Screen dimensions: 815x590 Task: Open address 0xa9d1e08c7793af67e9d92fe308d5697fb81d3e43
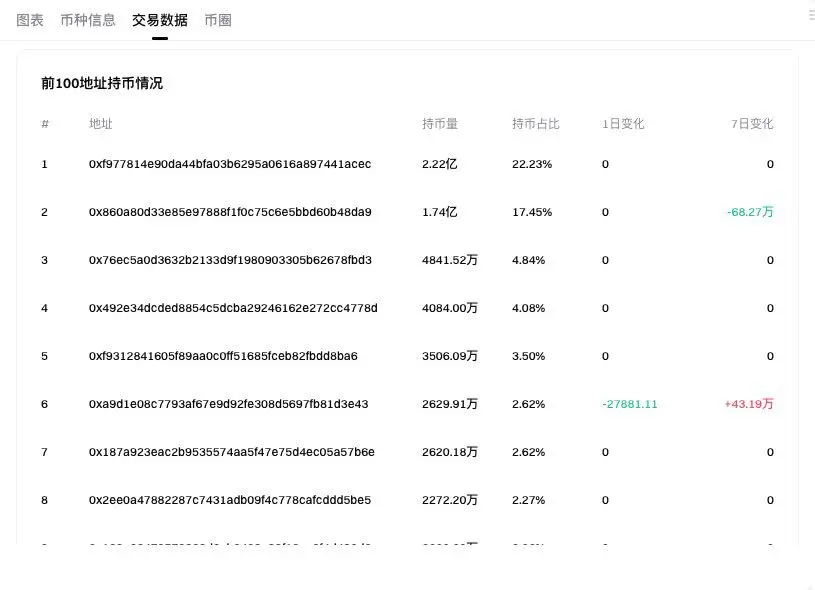[229, 404]
